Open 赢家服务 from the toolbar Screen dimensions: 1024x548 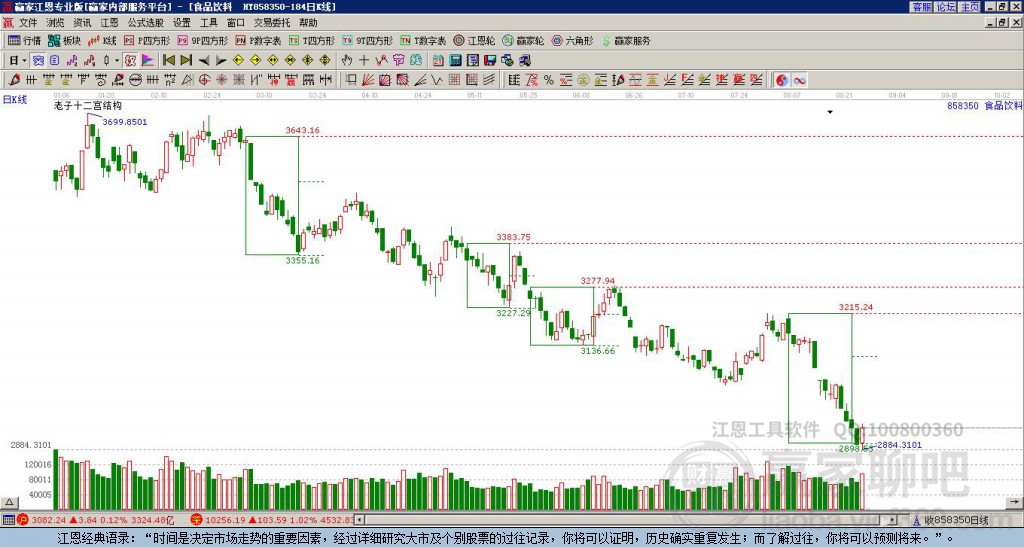pos(626,40)
